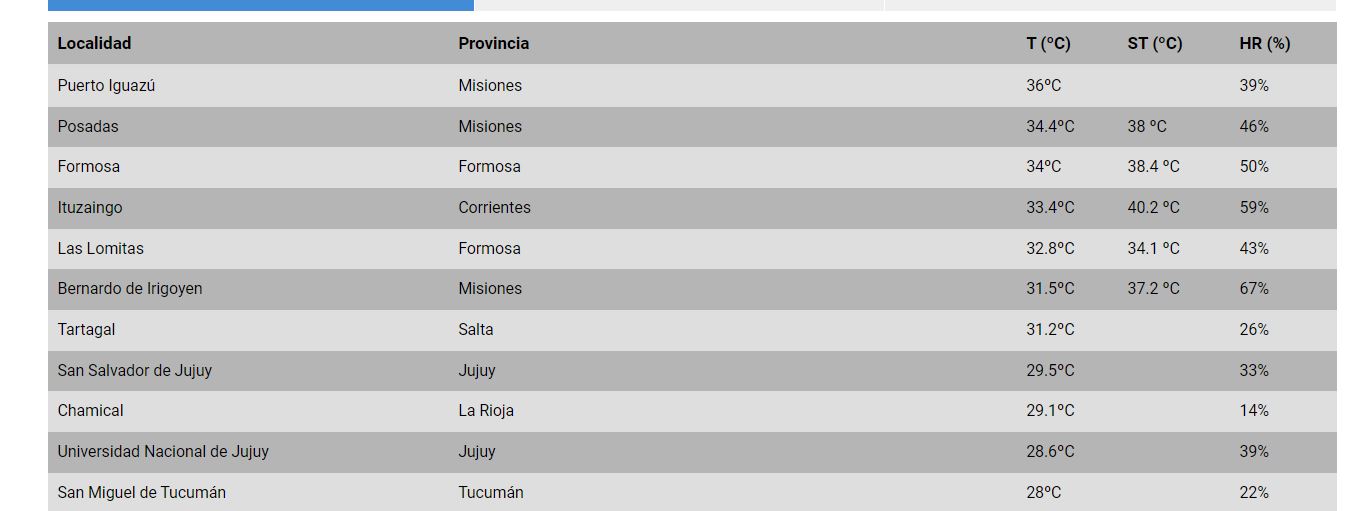Open the rightmost gray tab at top

click(x=1110, y=5)
